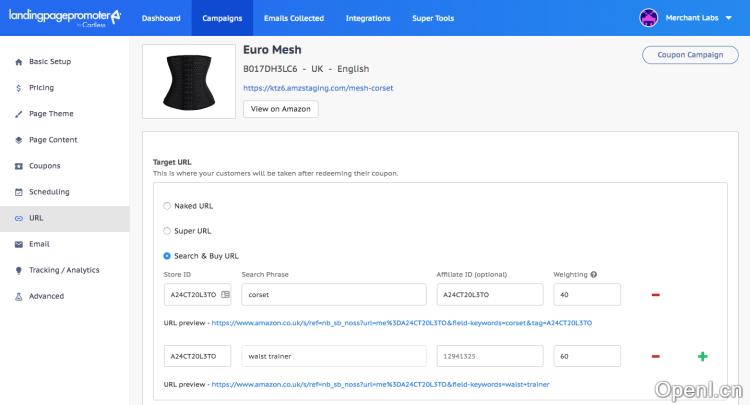Click the Page Theme brush icon
Screen dimensions: 750x405
click(x=18, y=114)
